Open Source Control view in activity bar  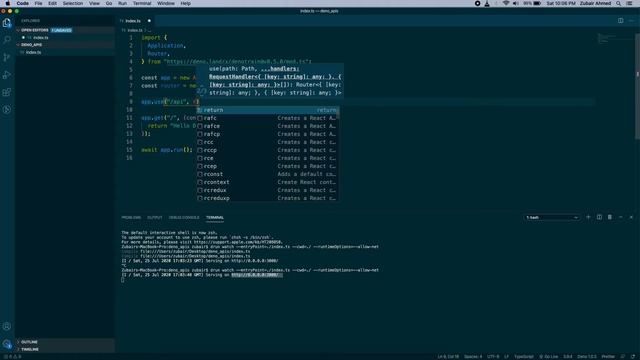(x=7, y=58)
